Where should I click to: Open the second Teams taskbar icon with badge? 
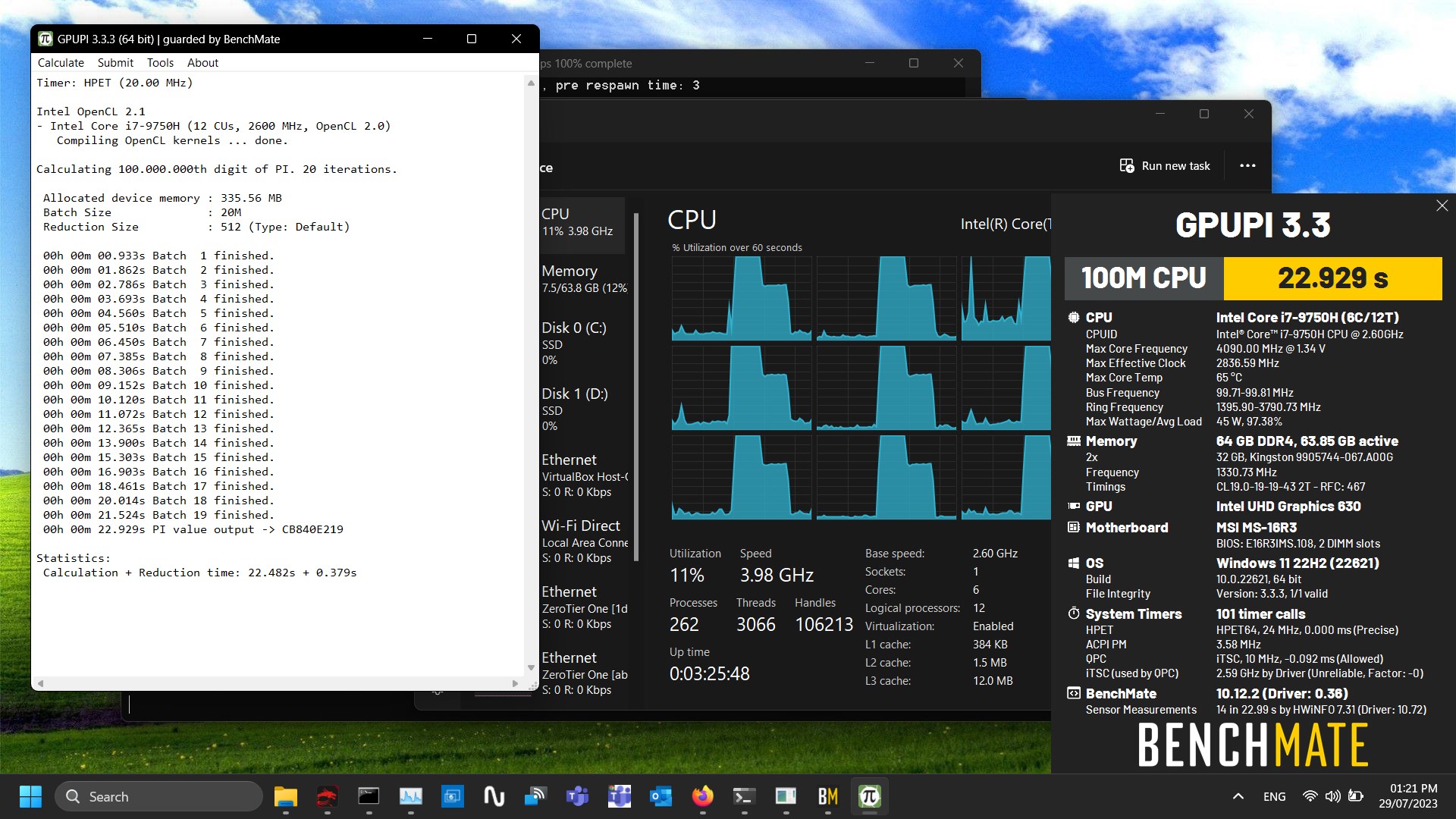click(x=620, y=796)
